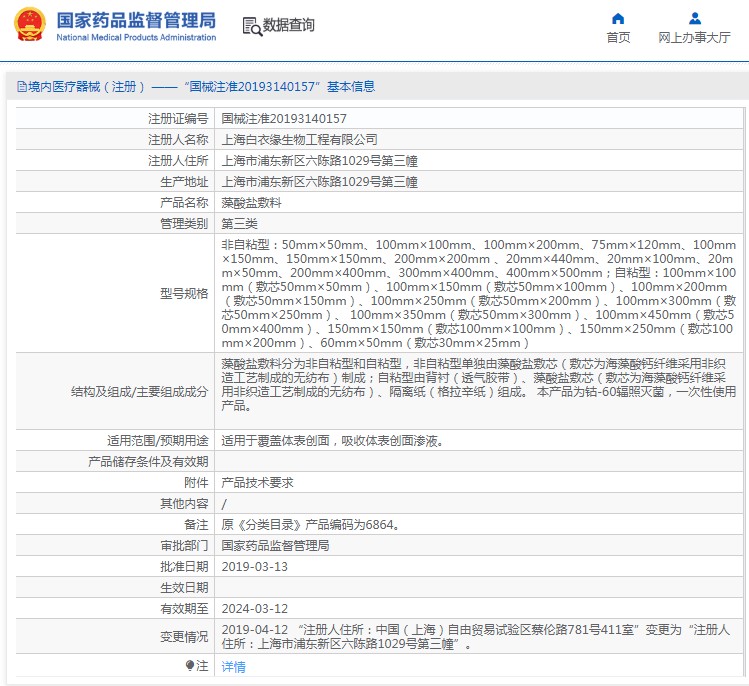Click the 产品名称 row label
The height and width of the screenshot is (686, 749).
[x=184, y=203]
